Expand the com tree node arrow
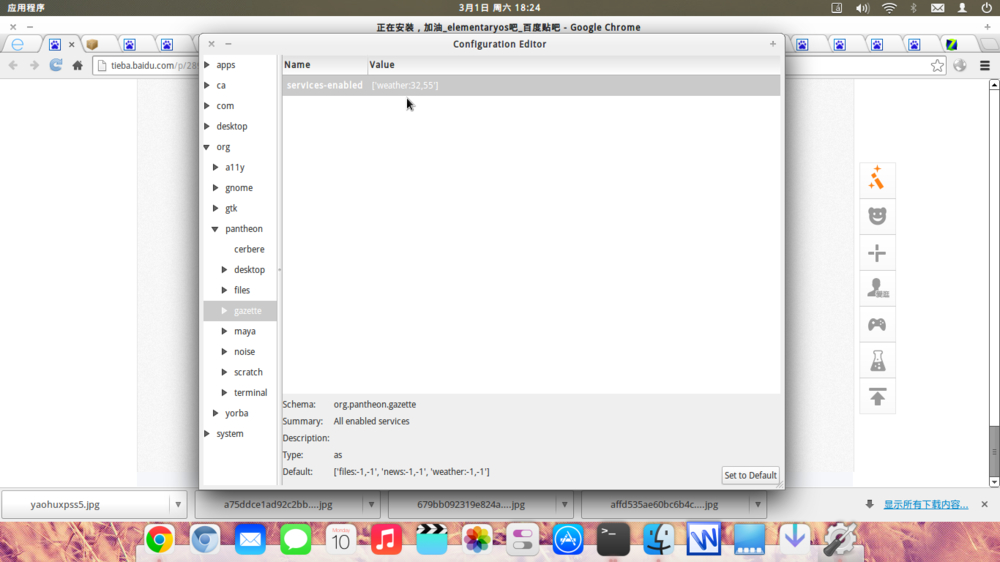This screenshot has height=562, width=1000. 207,105
